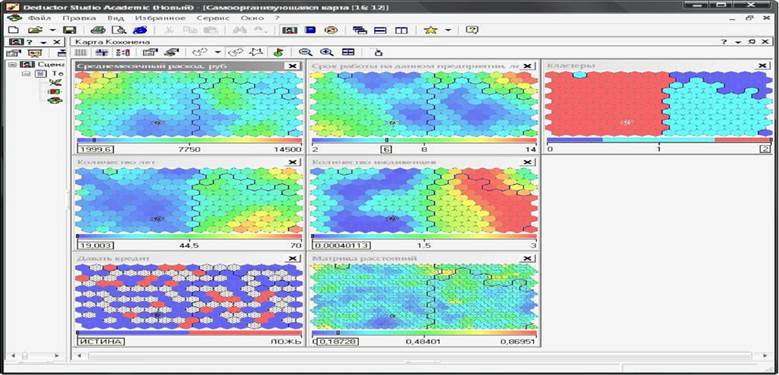Open the Файл menu
Image resolution: width=779 pixels, height=375 pixels.
click(39, 17)
